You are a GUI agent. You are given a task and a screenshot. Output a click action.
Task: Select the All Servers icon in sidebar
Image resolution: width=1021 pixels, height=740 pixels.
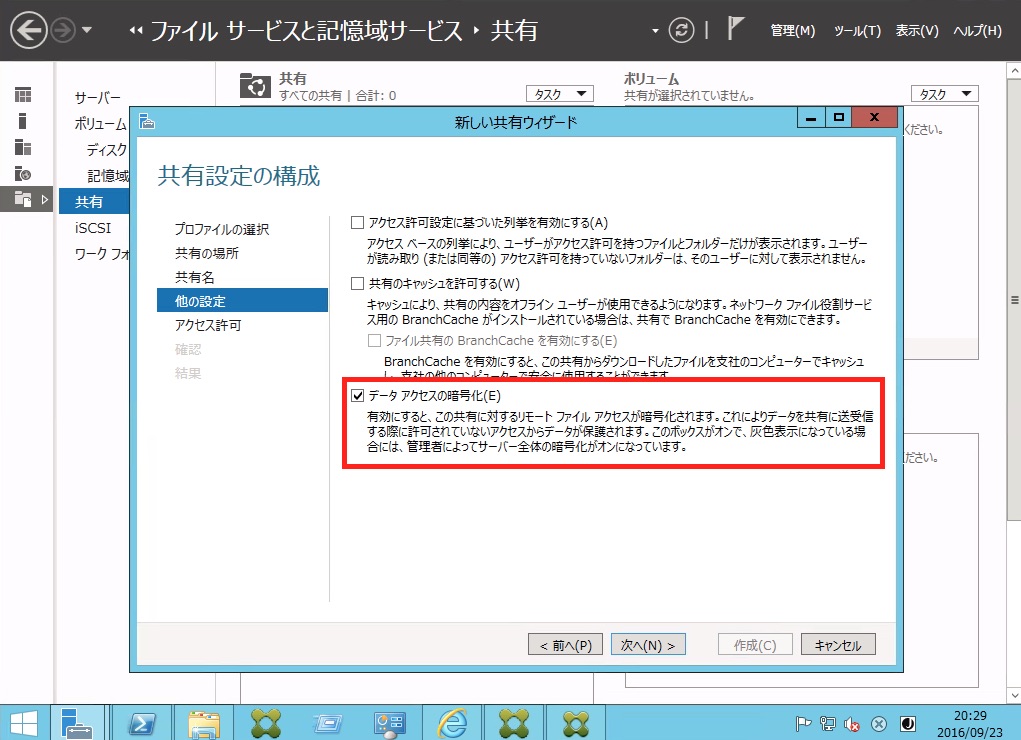click(23, 147)
